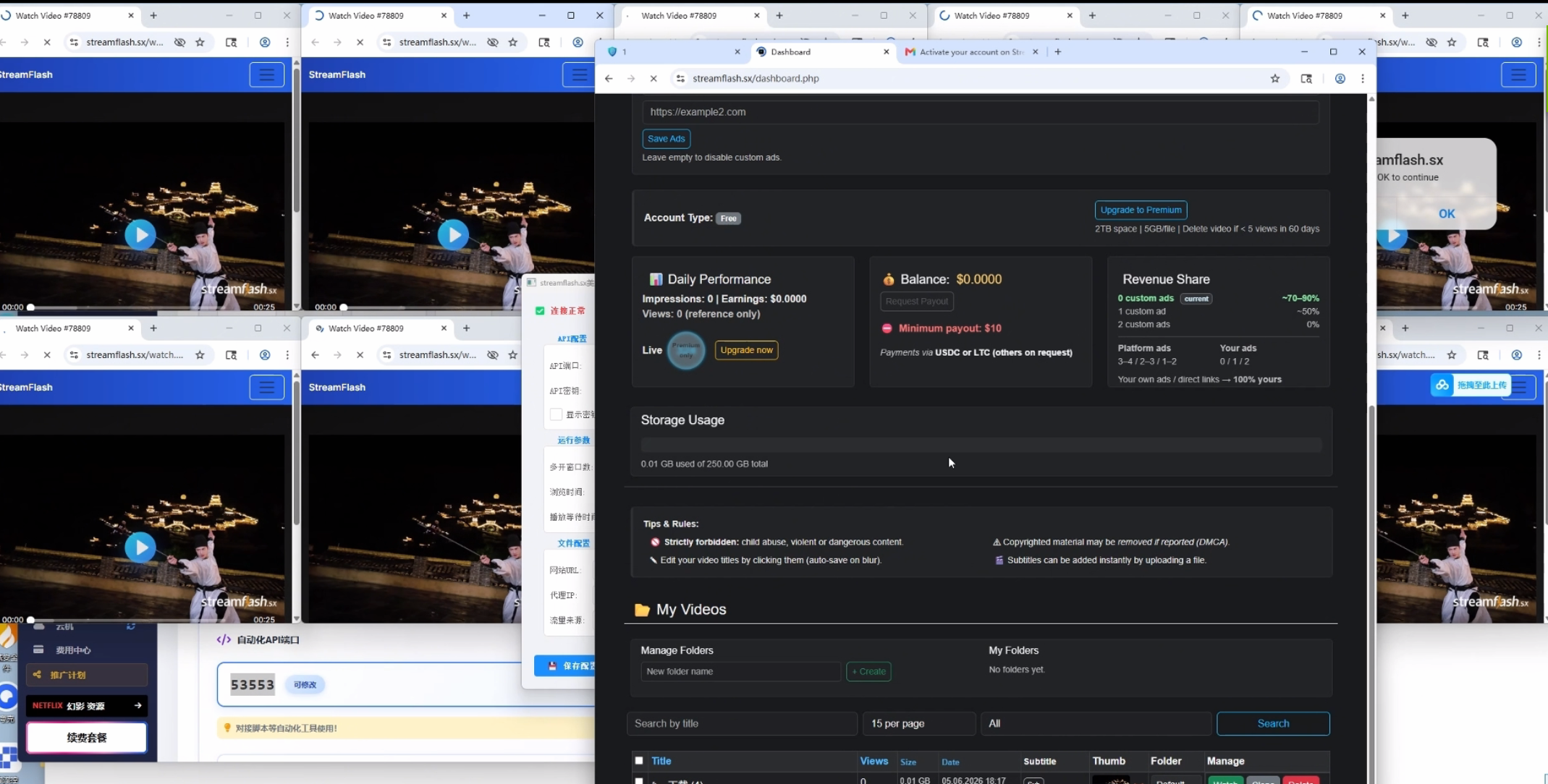Sort videos by the Views column

[874, 761]
